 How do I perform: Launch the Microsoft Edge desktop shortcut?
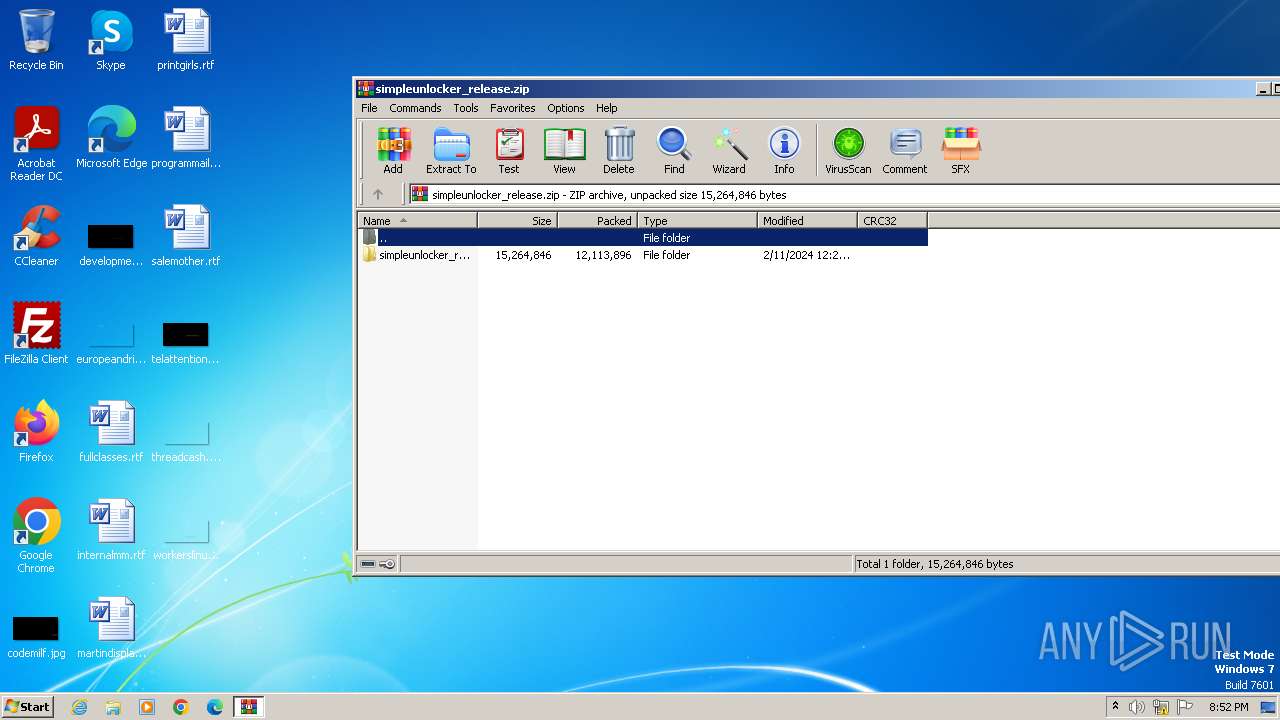coord(111,138)
